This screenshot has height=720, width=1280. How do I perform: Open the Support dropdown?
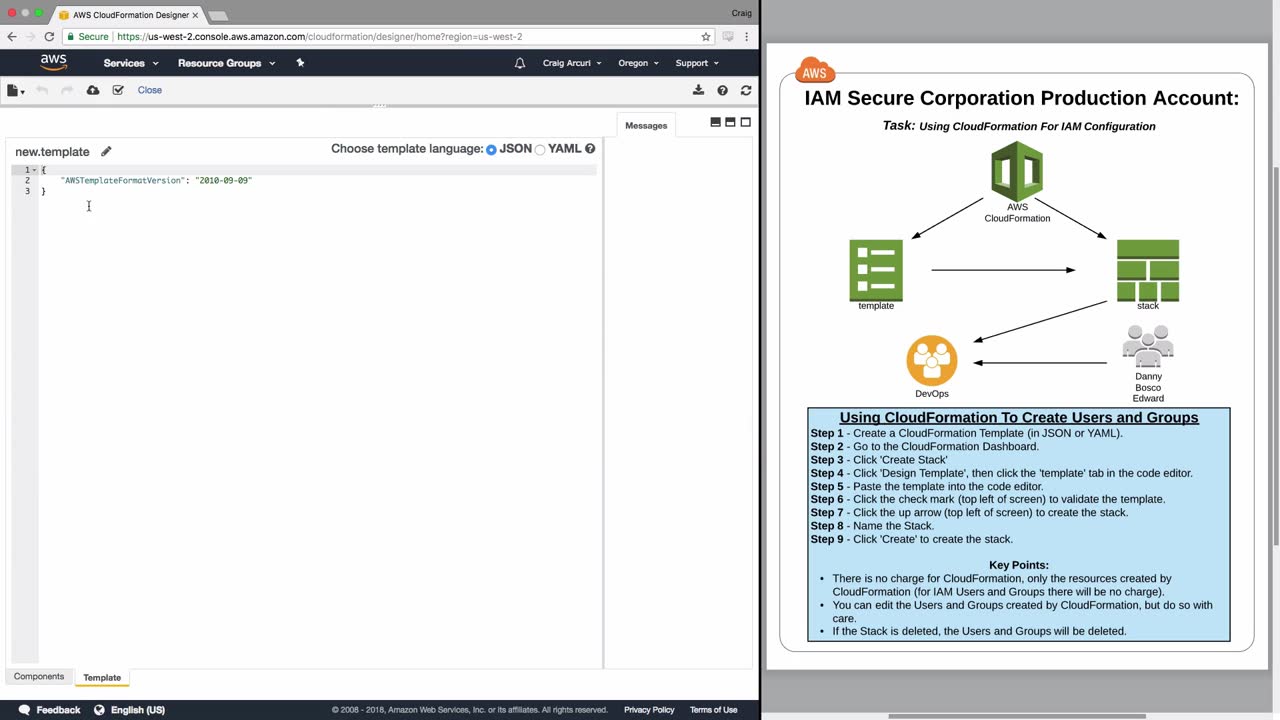pos(697,63)
